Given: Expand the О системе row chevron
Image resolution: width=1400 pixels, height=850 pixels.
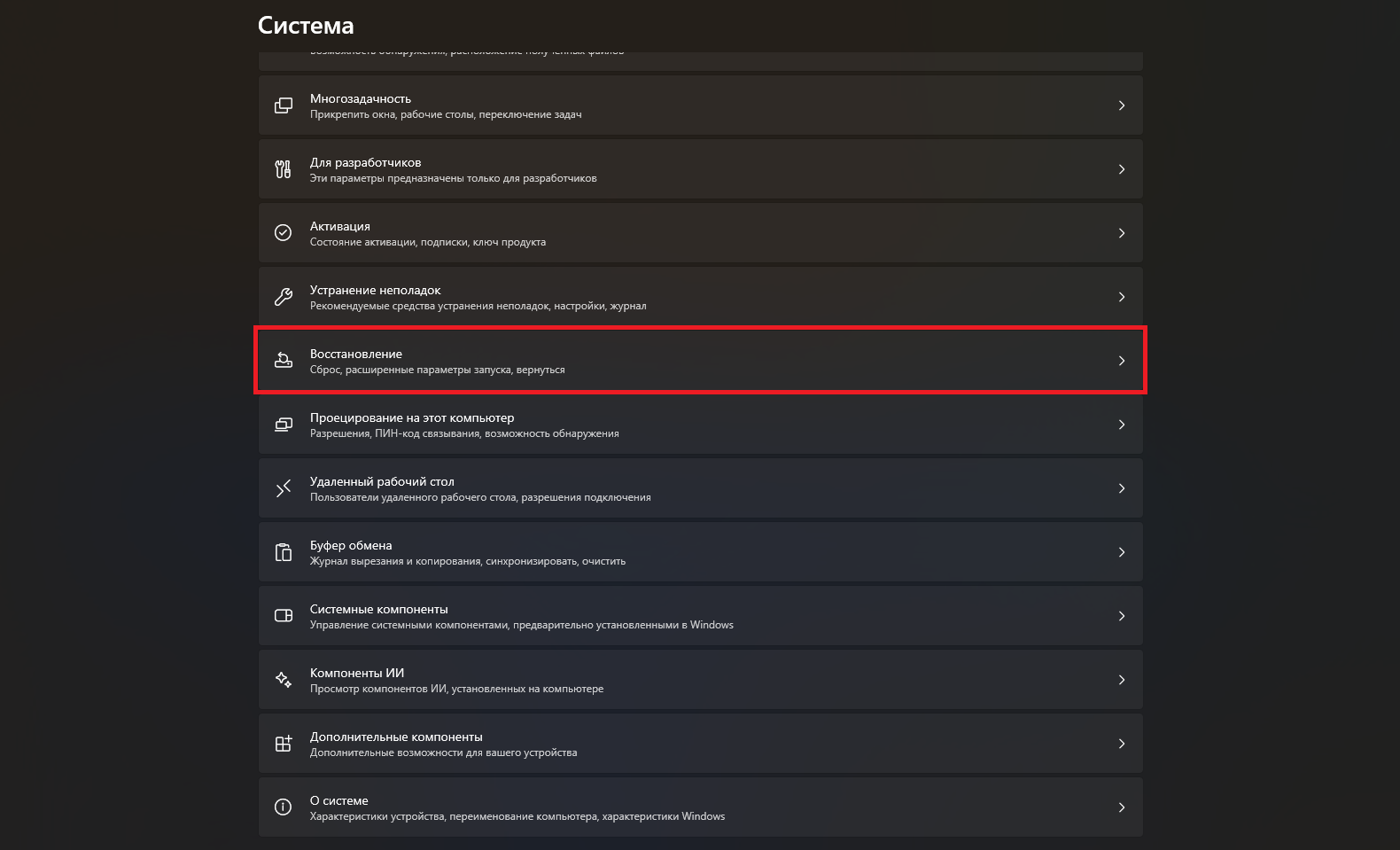Looking at the screenshot, I should (1122, 807).
